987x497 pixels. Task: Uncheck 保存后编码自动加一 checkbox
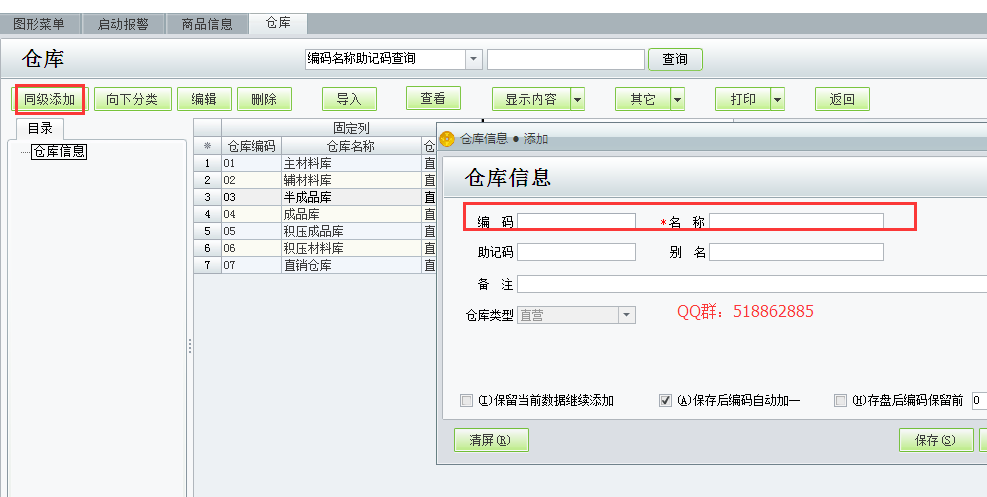pyautogui.click(x=665, y=401)
